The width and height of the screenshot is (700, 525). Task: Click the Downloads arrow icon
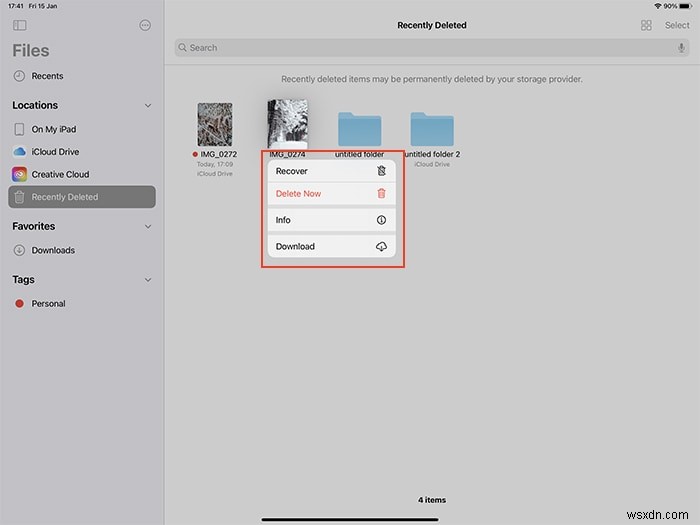(19, 250)
